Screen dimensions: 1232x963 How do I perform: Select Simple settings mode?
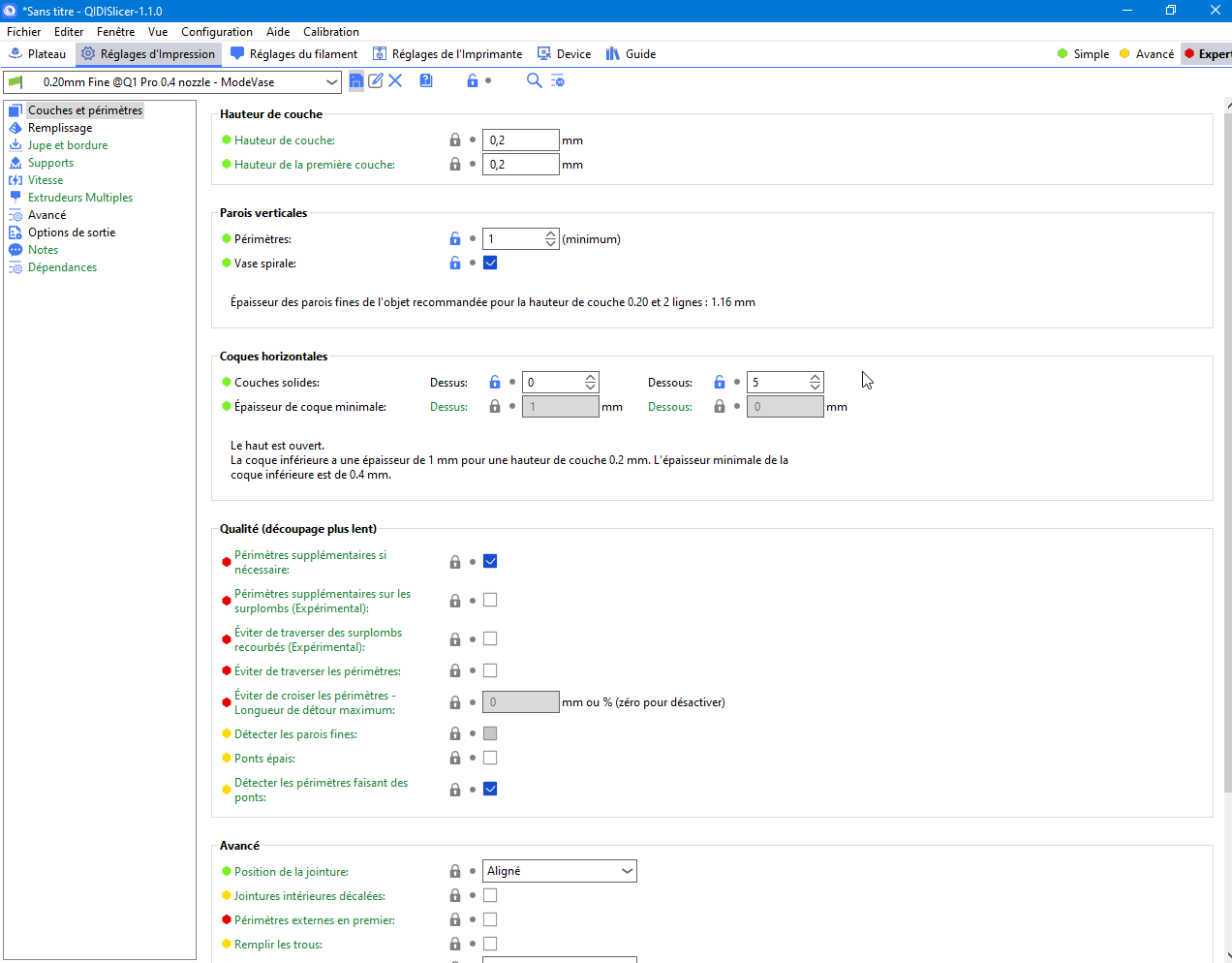point(1084,54)
